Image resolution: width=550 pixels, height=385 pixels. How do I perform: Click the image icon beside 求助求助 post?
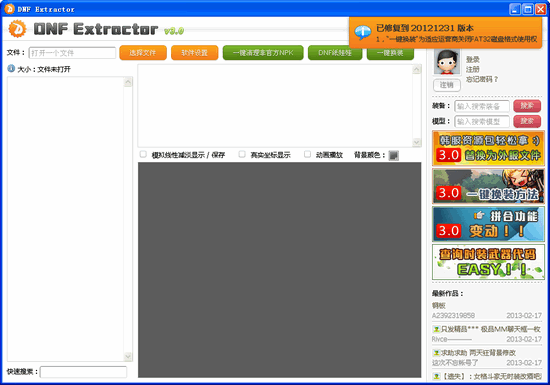[436, 353]
